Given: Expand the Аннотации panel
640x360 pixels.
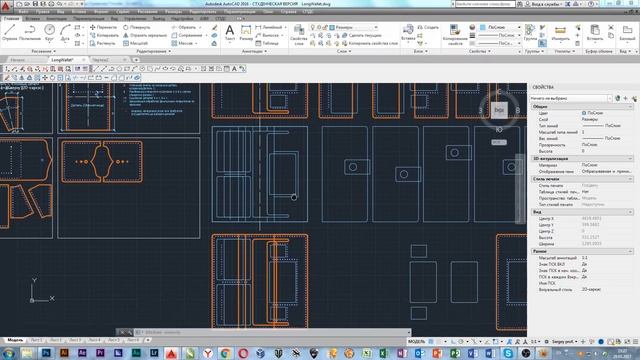Looking at the screenshot, I should [254, 51].
